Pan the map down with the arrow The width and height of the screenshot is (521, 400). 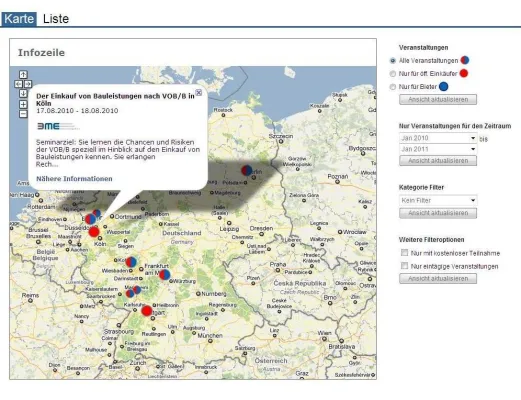pyautogui.click(x=23, y=93)
